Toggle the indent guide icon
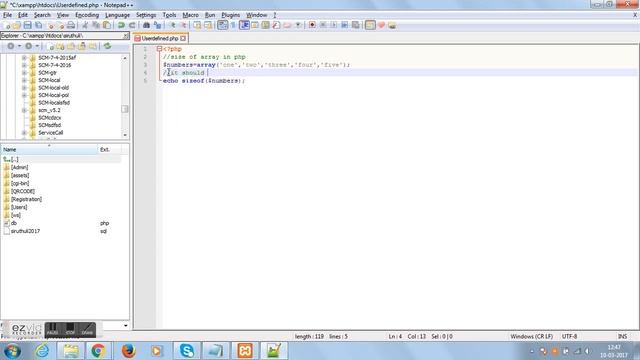Viewport: 640px width, 360px height. [244, 25]
